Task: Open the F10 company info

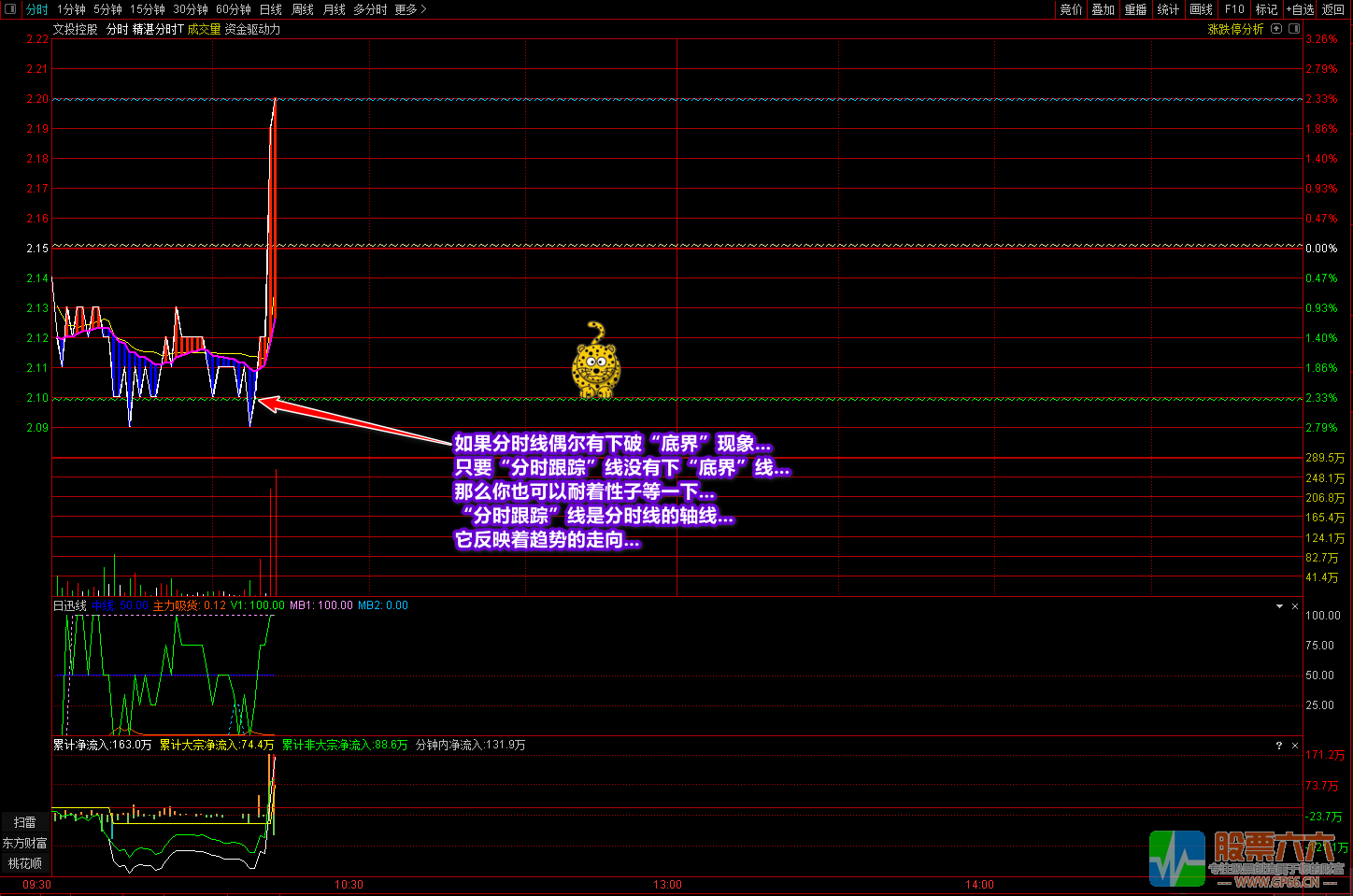Action: coord(1234,9)
